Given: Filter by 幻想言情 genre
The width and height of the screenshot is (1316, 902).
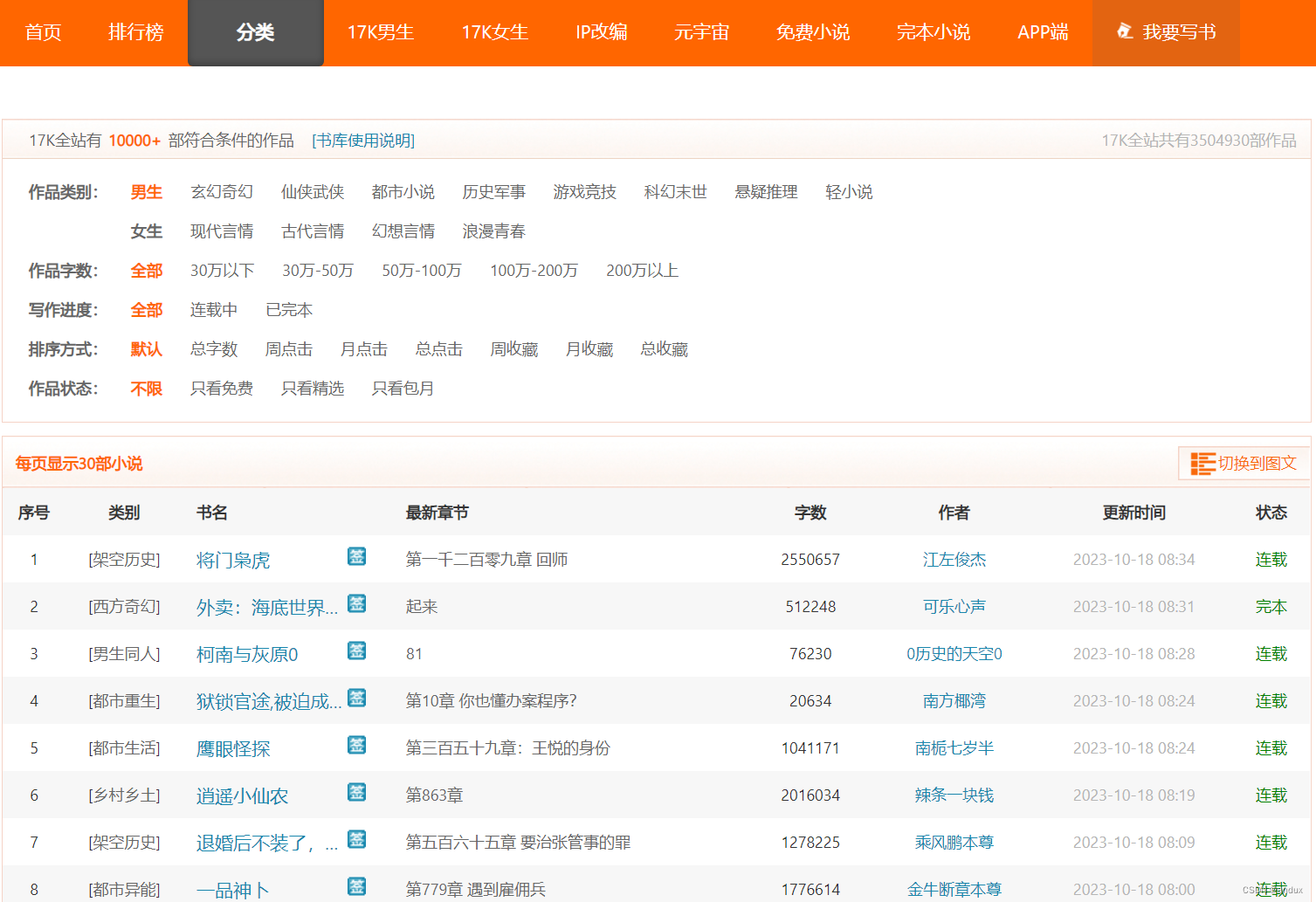Looking at the screenshot, I should pyautogui.click(x=403, y=231).
